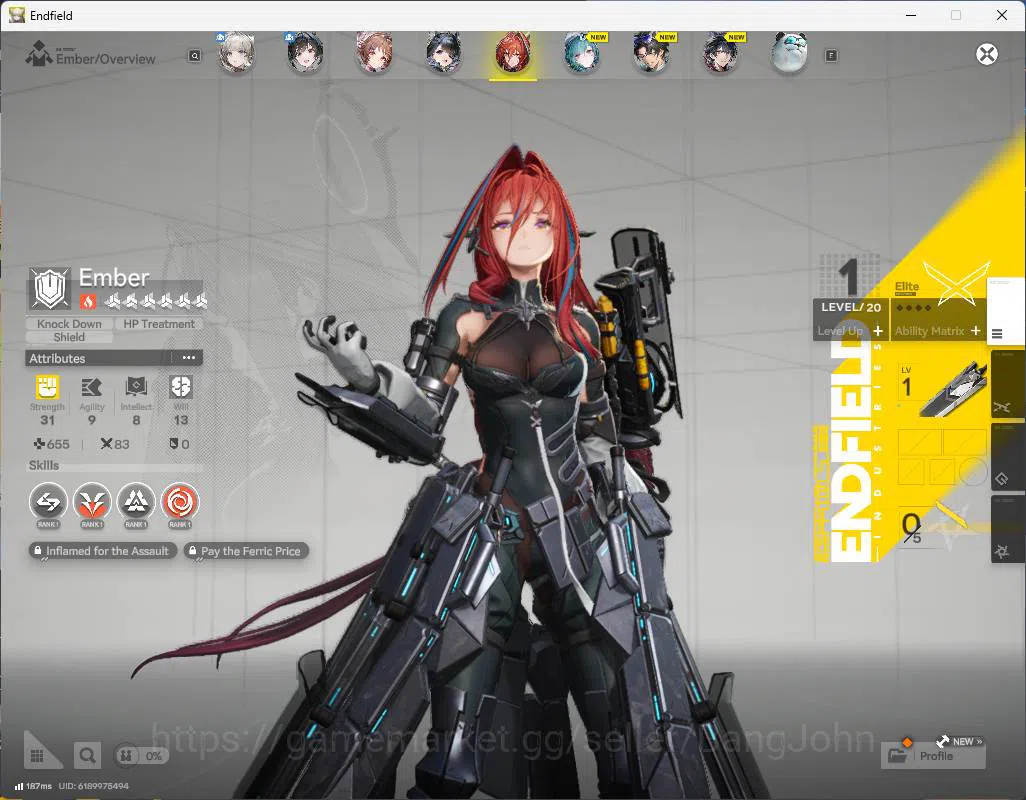
Task: Click the Endfield window title icon
Action: click(16, 15)
